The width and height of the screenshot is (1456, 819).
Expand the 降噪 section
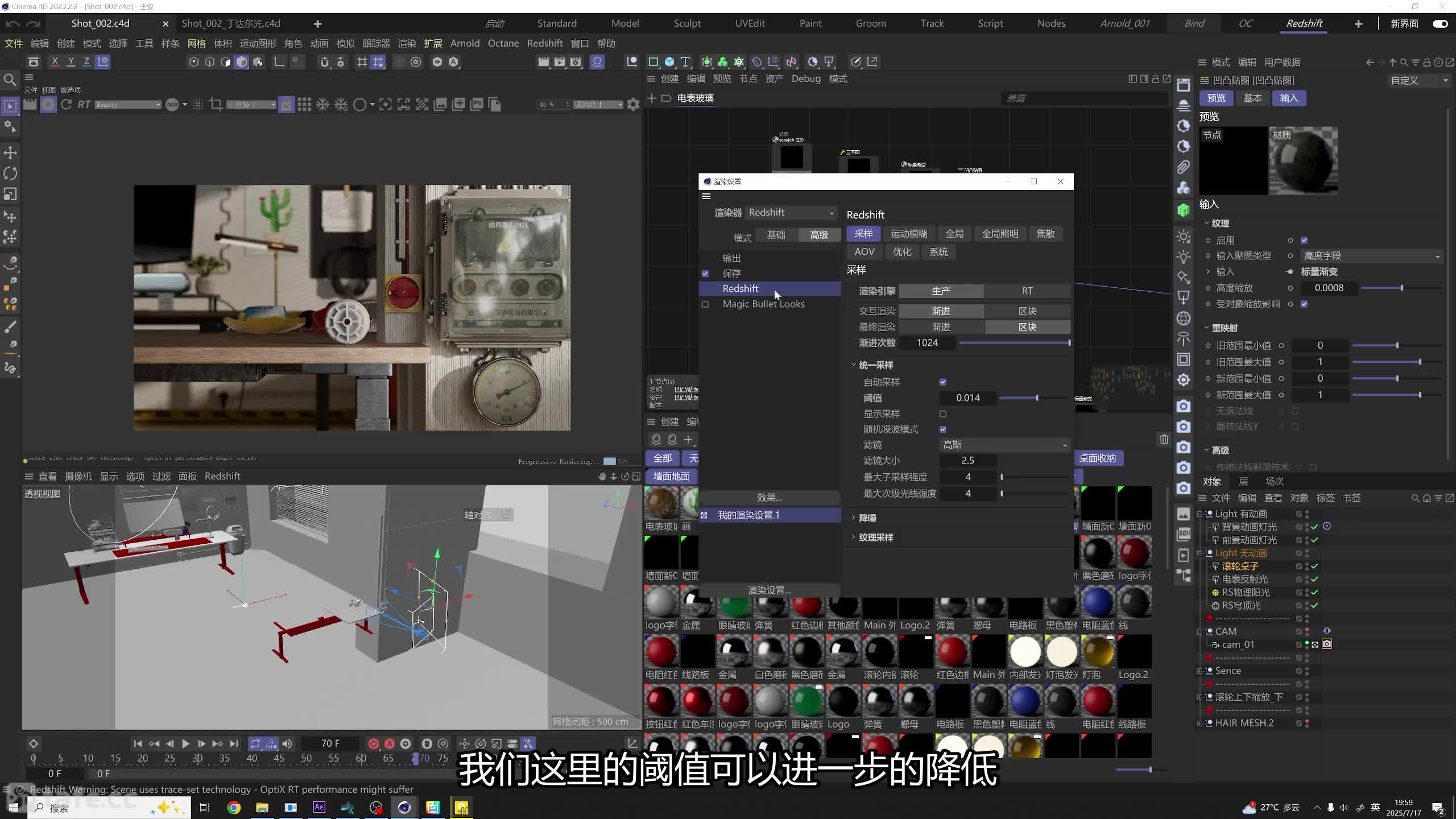(854, 518)
